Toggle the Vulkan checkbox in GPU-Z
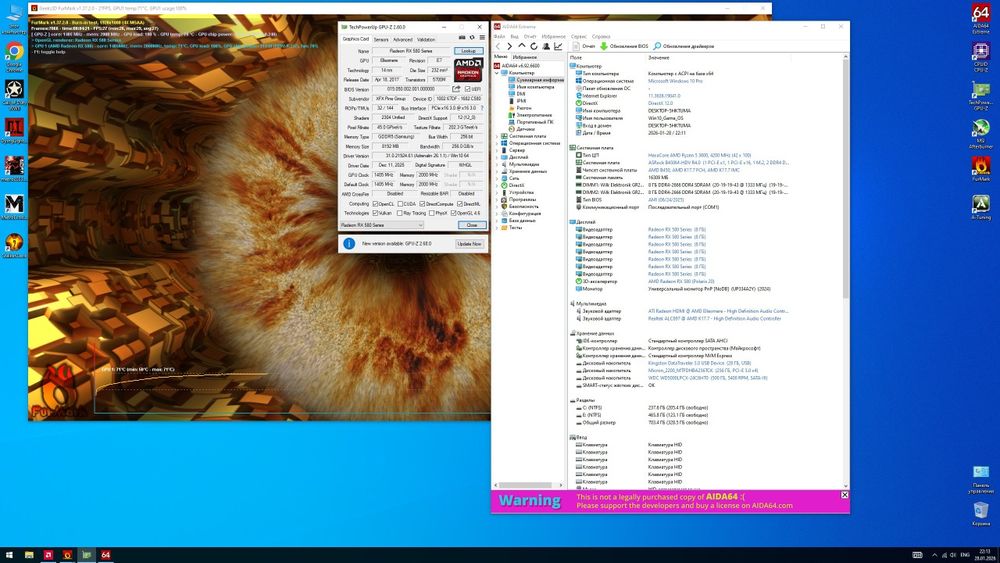Image resolution: width=1000 pixels, height=563 pixels. pyautogui.click(x=376, y=213)
